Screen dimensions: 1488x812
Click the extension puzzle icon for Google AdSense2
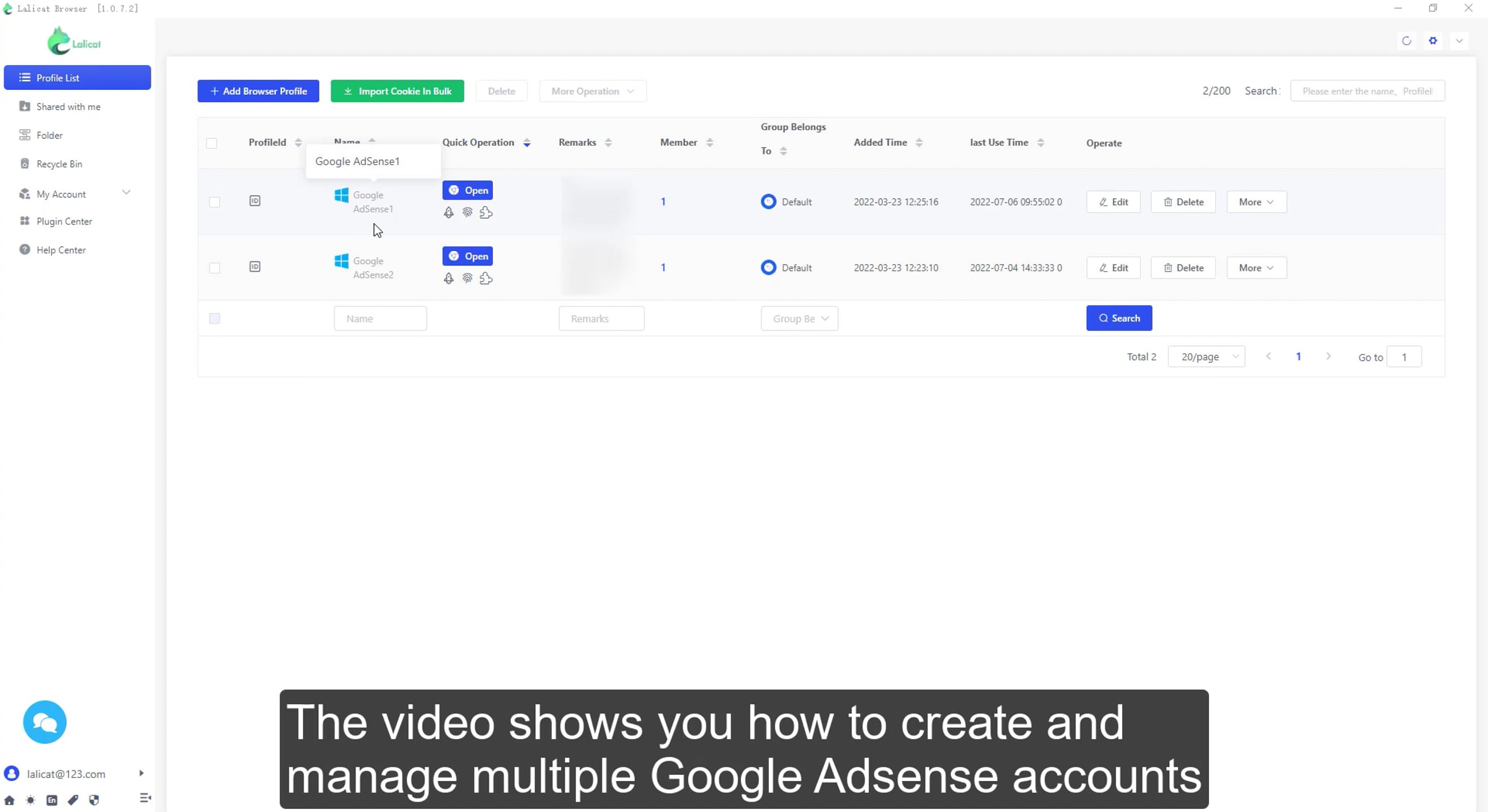point(486,278)
